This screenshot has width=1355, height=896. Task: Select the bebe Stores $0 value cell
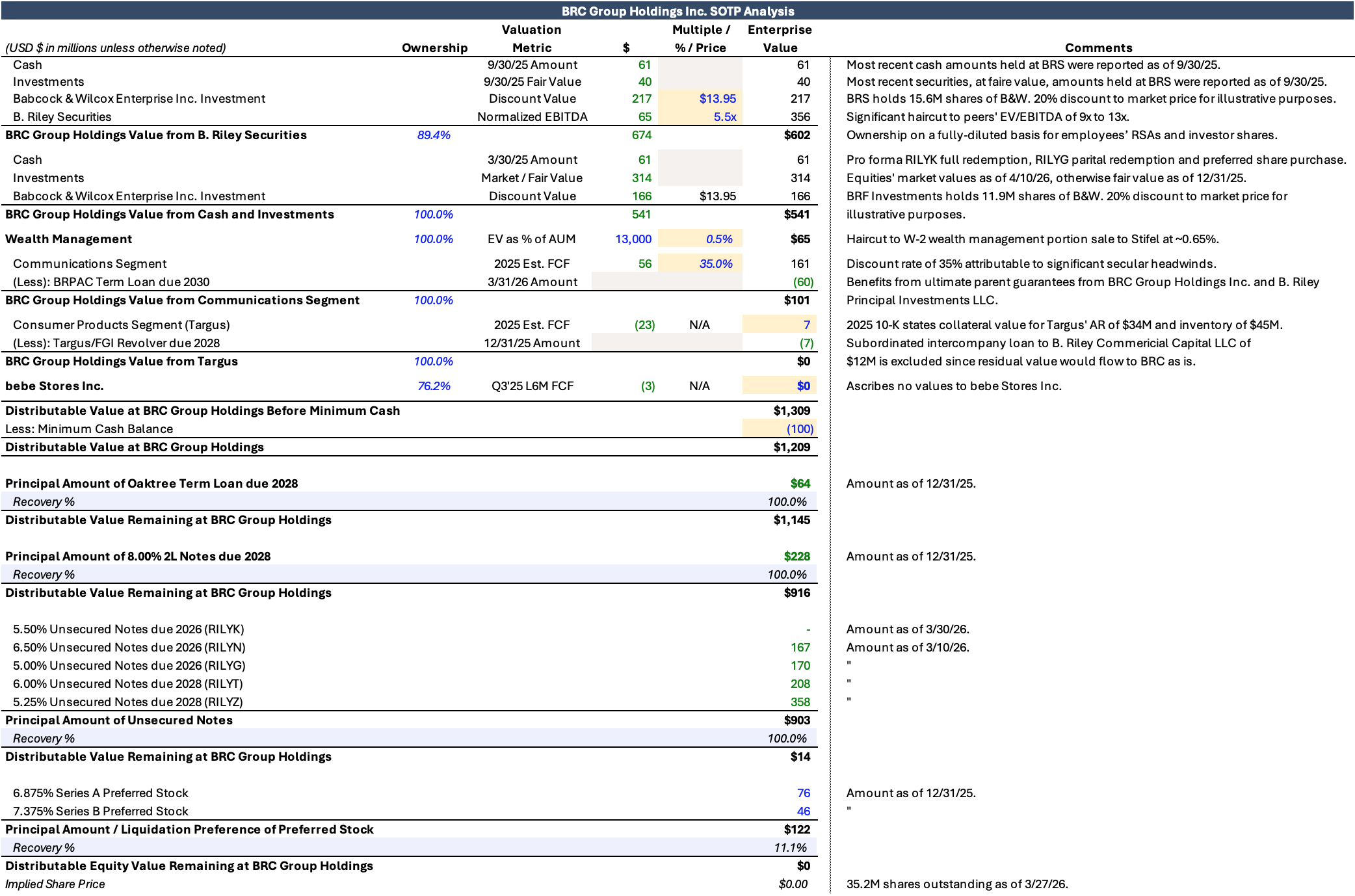803,386
